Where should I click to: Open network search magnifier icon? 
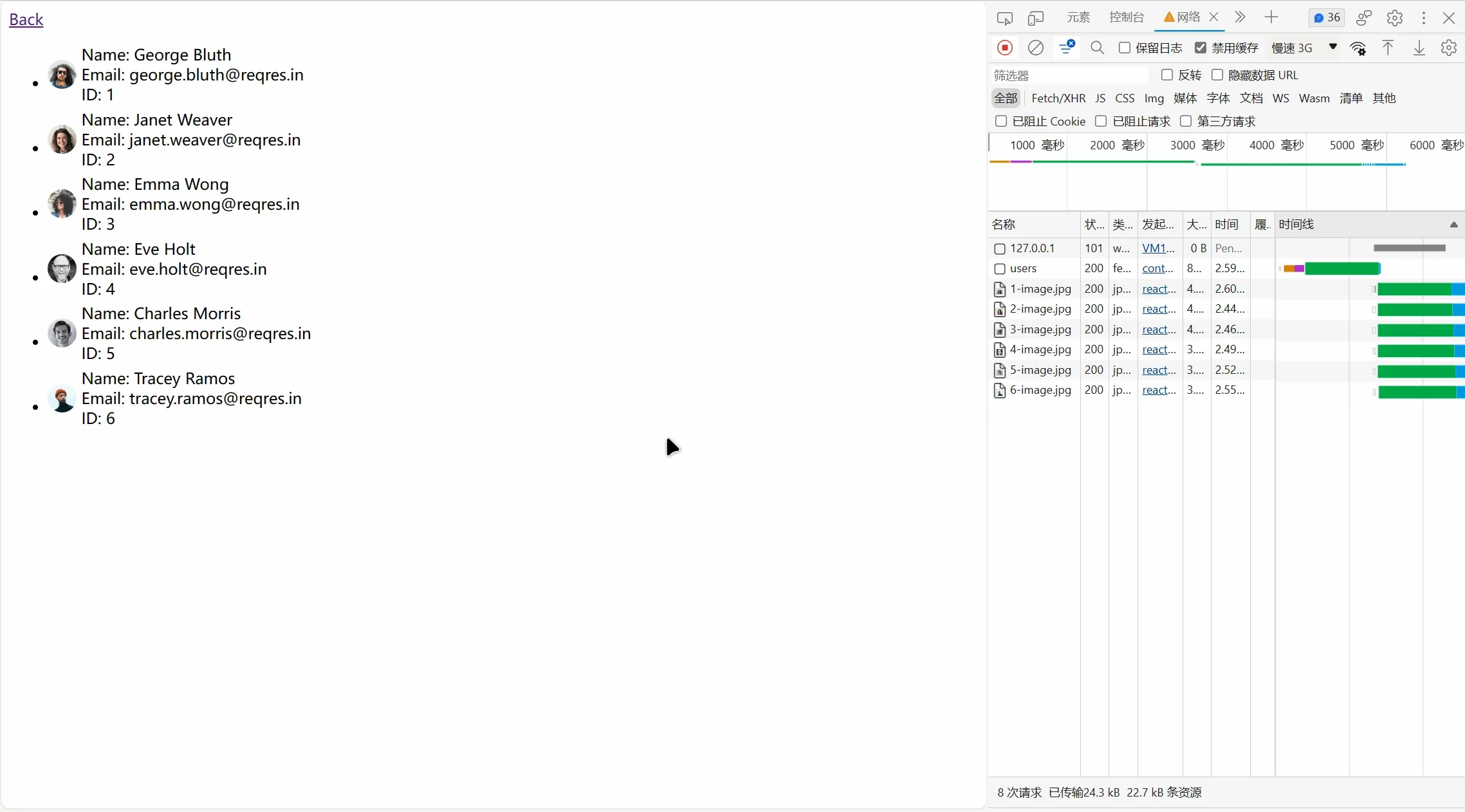point(1097,48)
